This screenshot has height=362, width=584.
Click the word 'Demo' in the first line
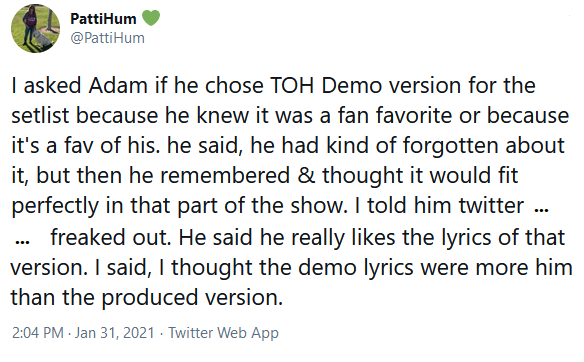pos(351,85)
